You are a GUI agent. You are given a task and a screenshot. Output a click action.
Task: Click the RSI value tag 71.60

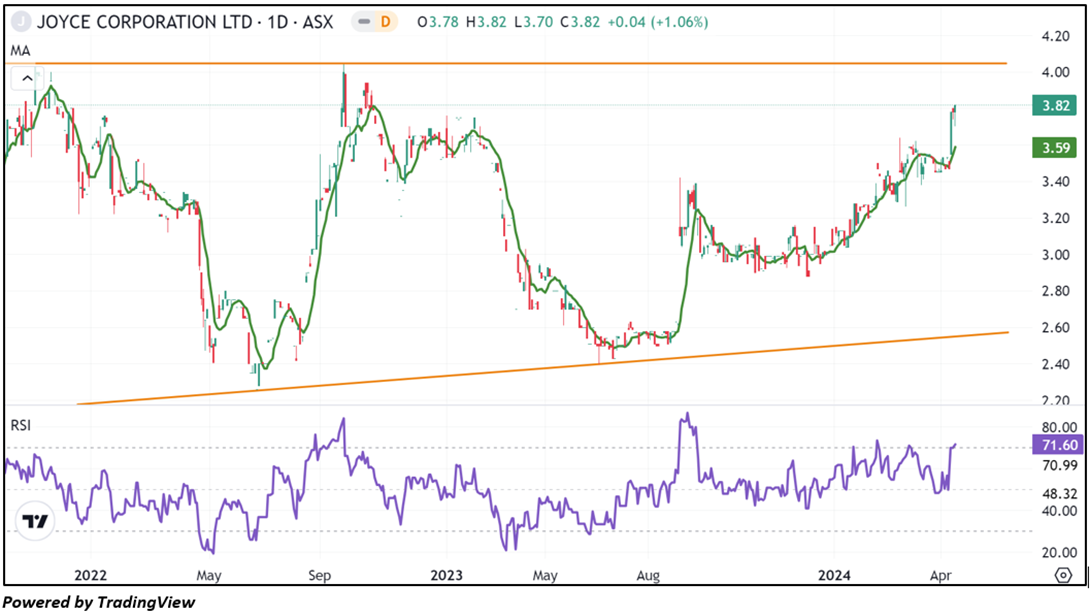tap(1058, 445)
